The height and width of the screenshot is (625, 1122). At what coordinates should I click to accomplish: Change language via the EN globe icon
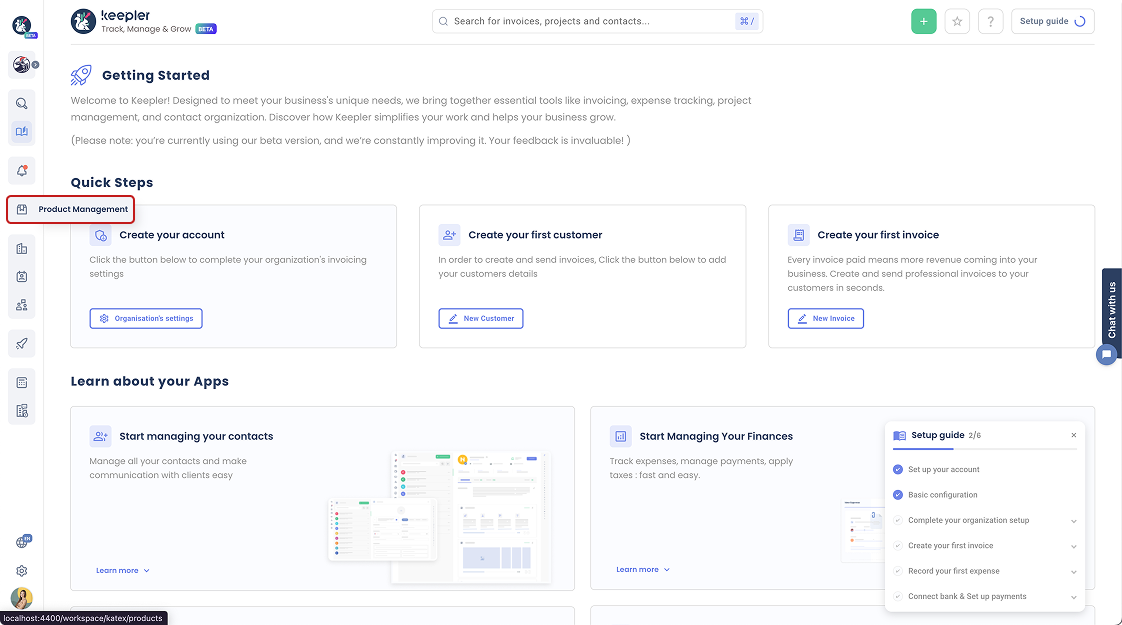(22, 540)
